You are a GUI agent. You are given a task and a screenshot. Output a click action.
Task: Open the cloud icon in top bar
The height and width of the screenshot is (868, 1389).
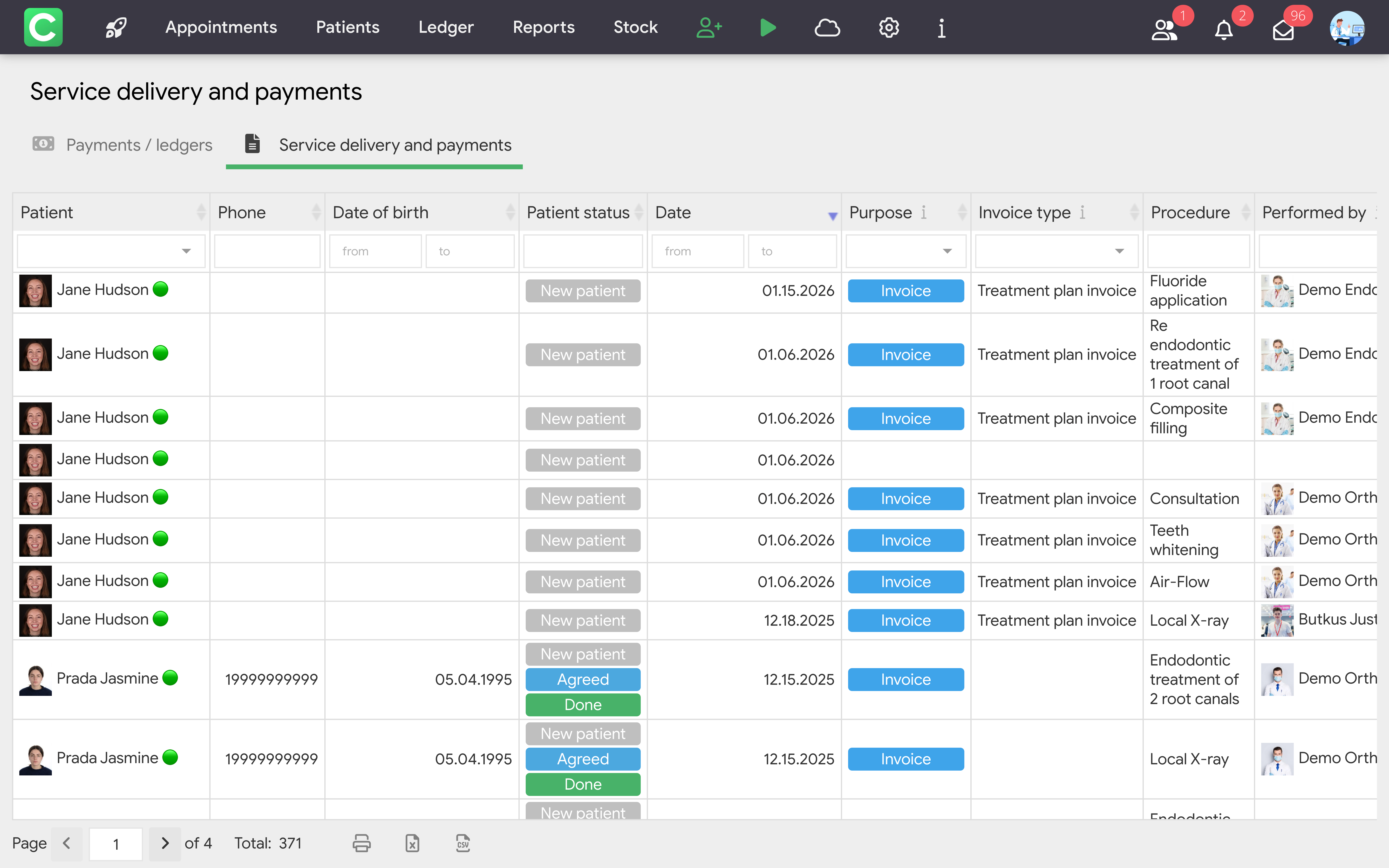[827, 27]
